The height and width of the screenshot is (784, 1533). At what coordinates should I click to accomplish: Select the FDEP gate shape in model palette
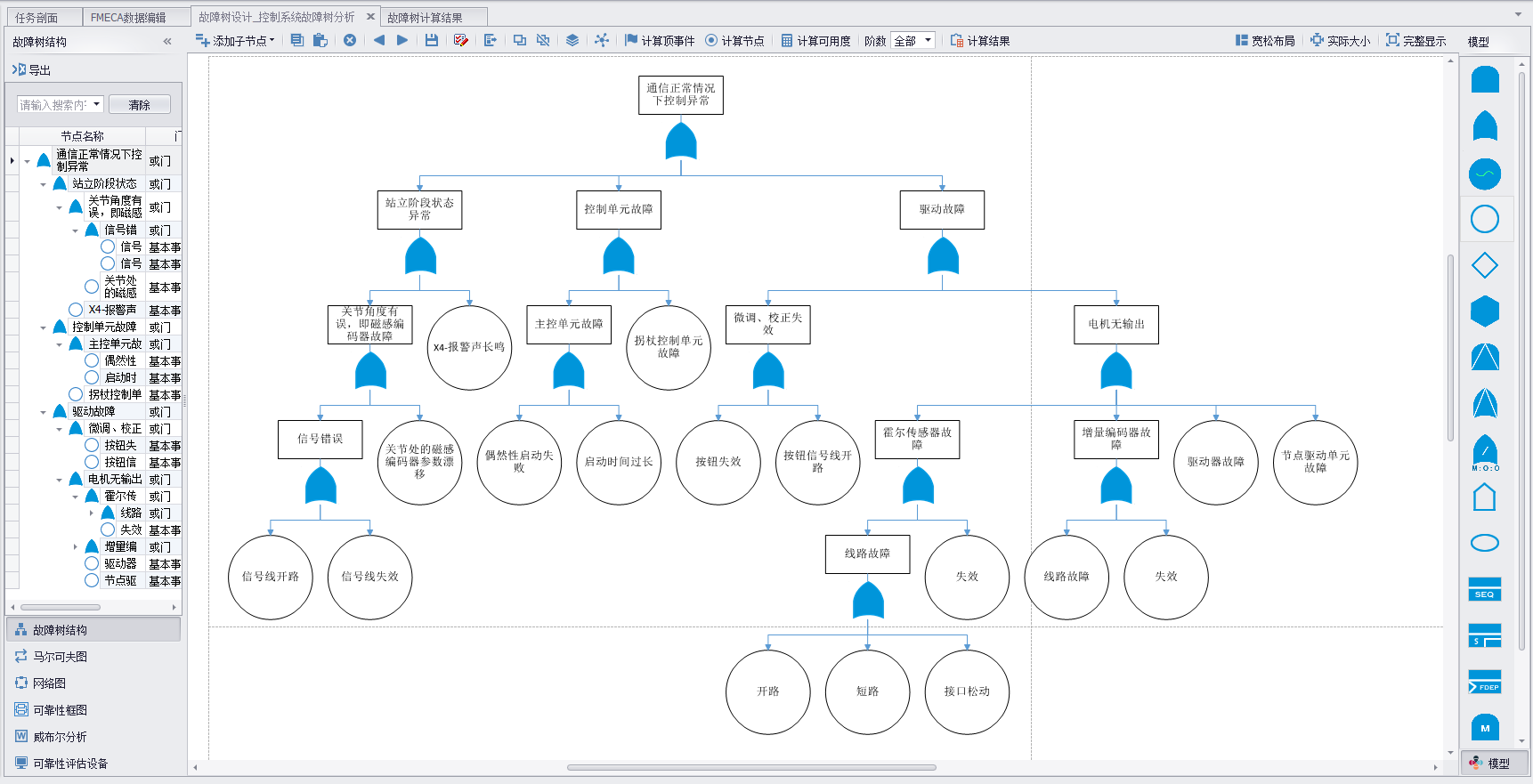[x=1484, y=682]
